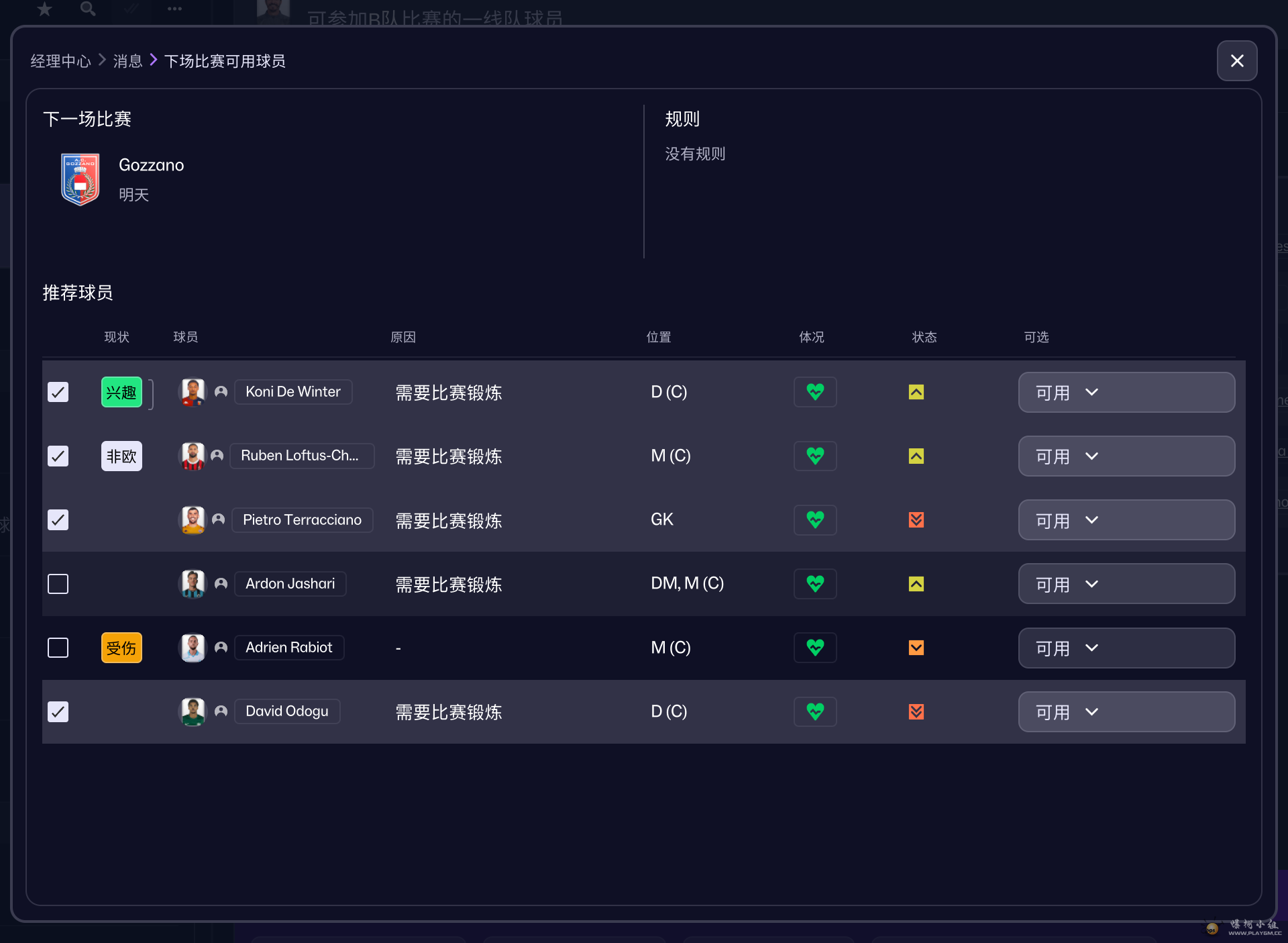Expand the 可用 dropdown for Pietro Terracciano
The image size is (1288, 943).
[1126, 520]
